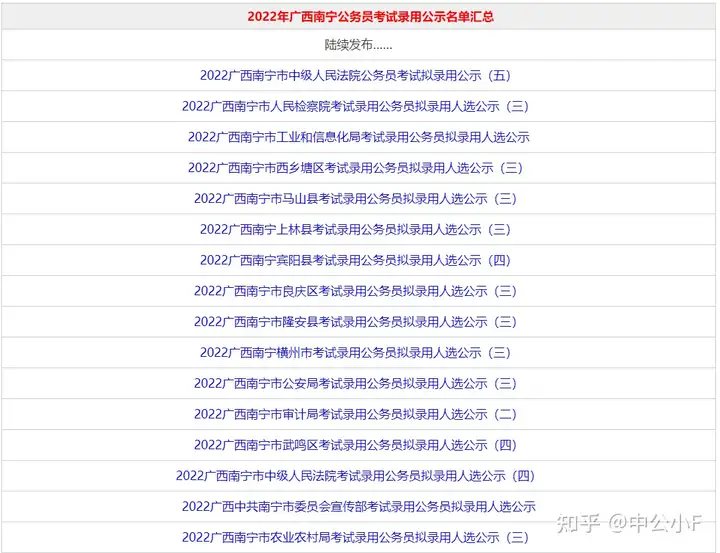Open 南宁市西乡塘区拟录用人选公示（三） link

coord(355,168)
